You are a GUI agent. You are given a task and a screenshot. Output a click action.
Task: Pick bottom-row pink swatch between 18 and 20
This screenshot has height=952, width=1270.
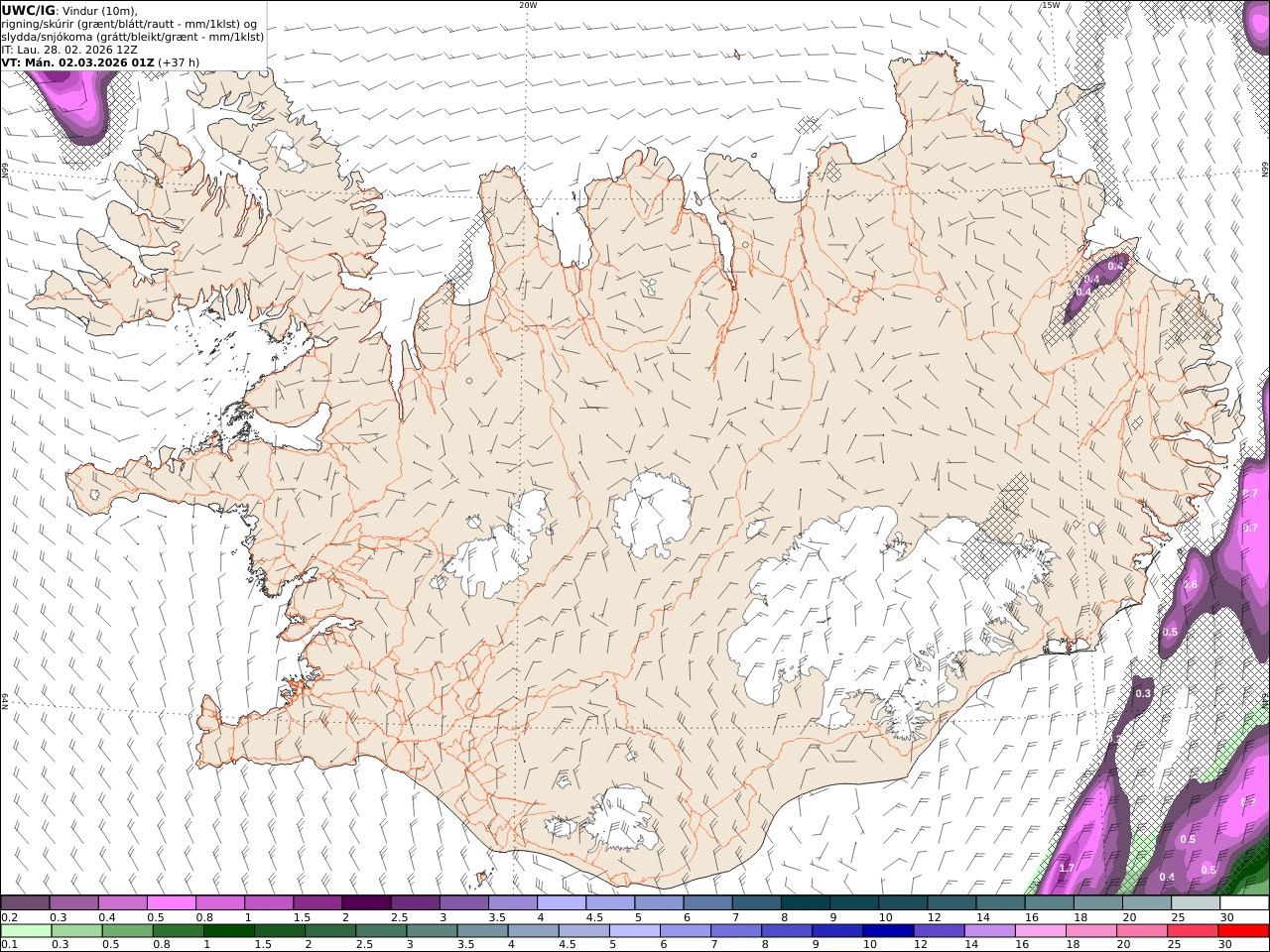coord(1090,930)
